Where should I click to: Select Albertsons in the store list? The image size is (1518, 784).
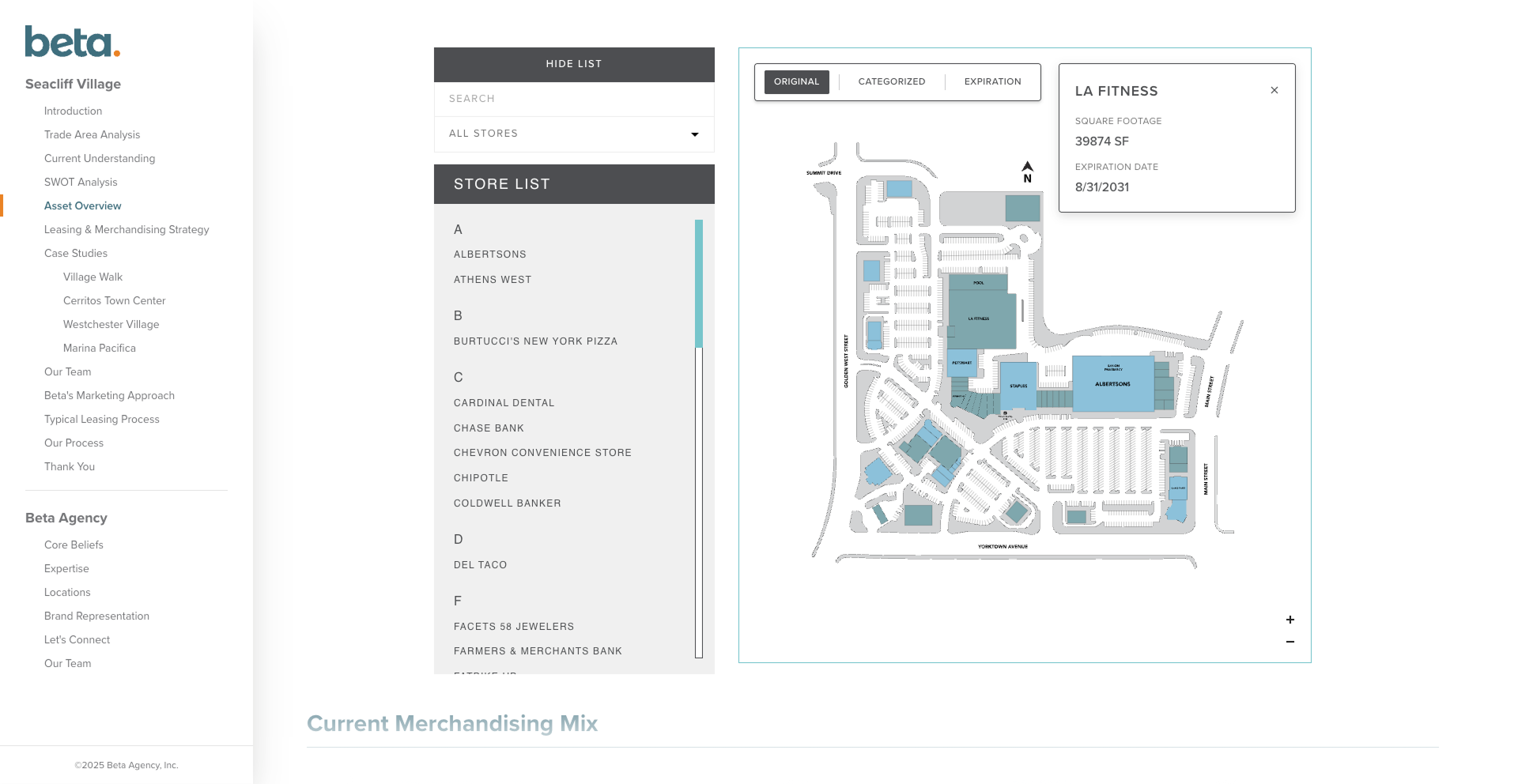tap(490, 254)
